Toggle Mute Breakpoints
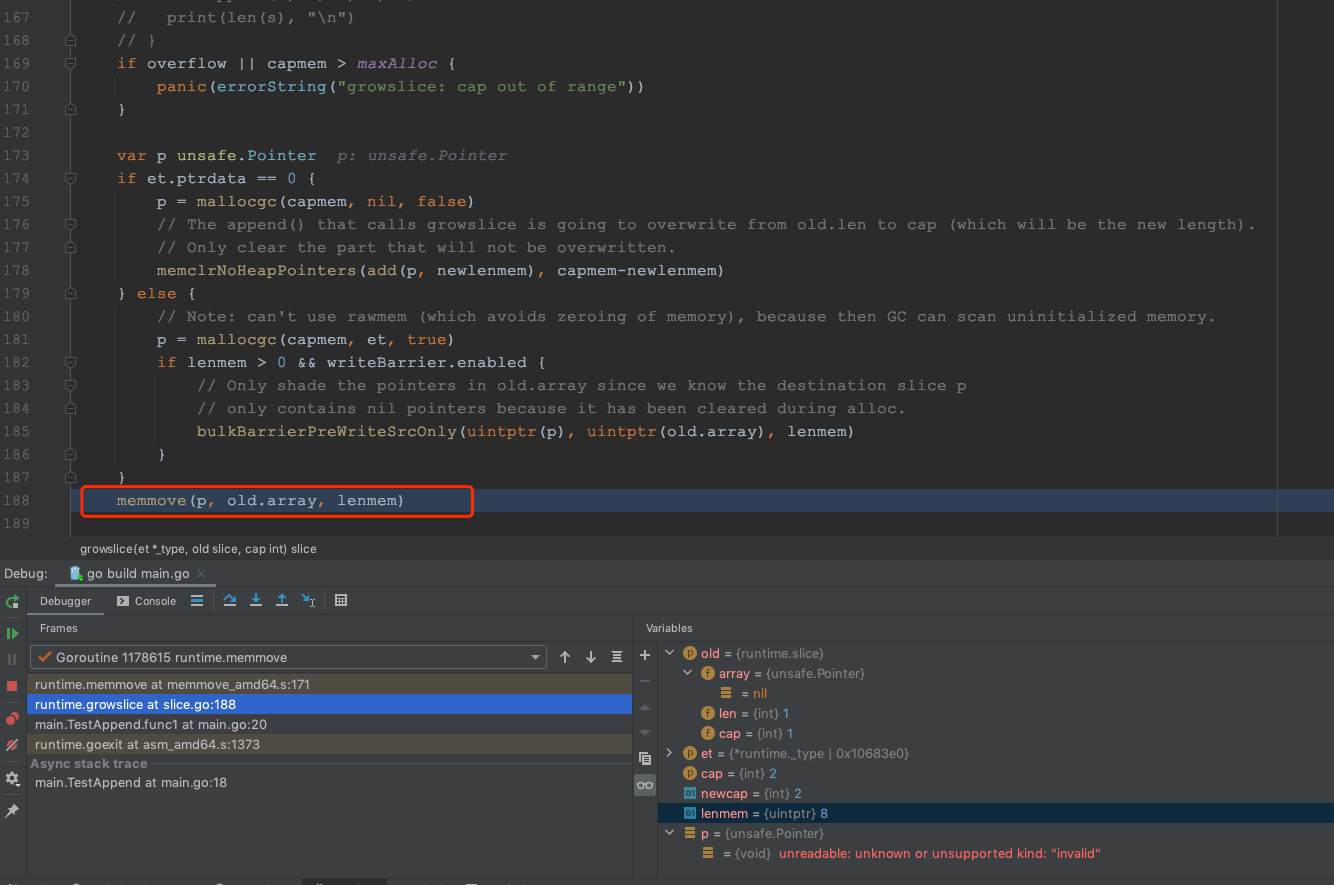Viewport: 1334px width, 885px height. tap(12, 745)
